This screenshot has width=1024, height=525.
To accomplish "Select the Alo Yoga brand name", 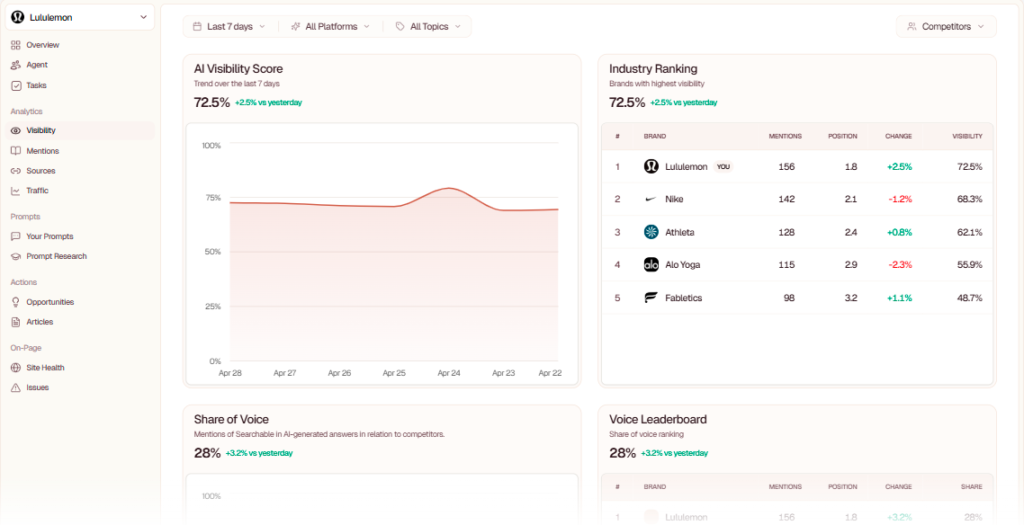I will 682,264.
